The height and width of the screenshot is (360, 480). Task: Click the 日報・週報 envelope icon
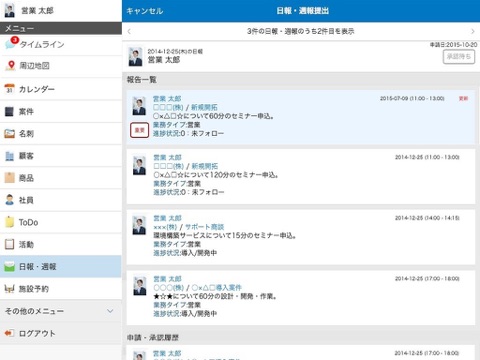[x=10, y=267]
